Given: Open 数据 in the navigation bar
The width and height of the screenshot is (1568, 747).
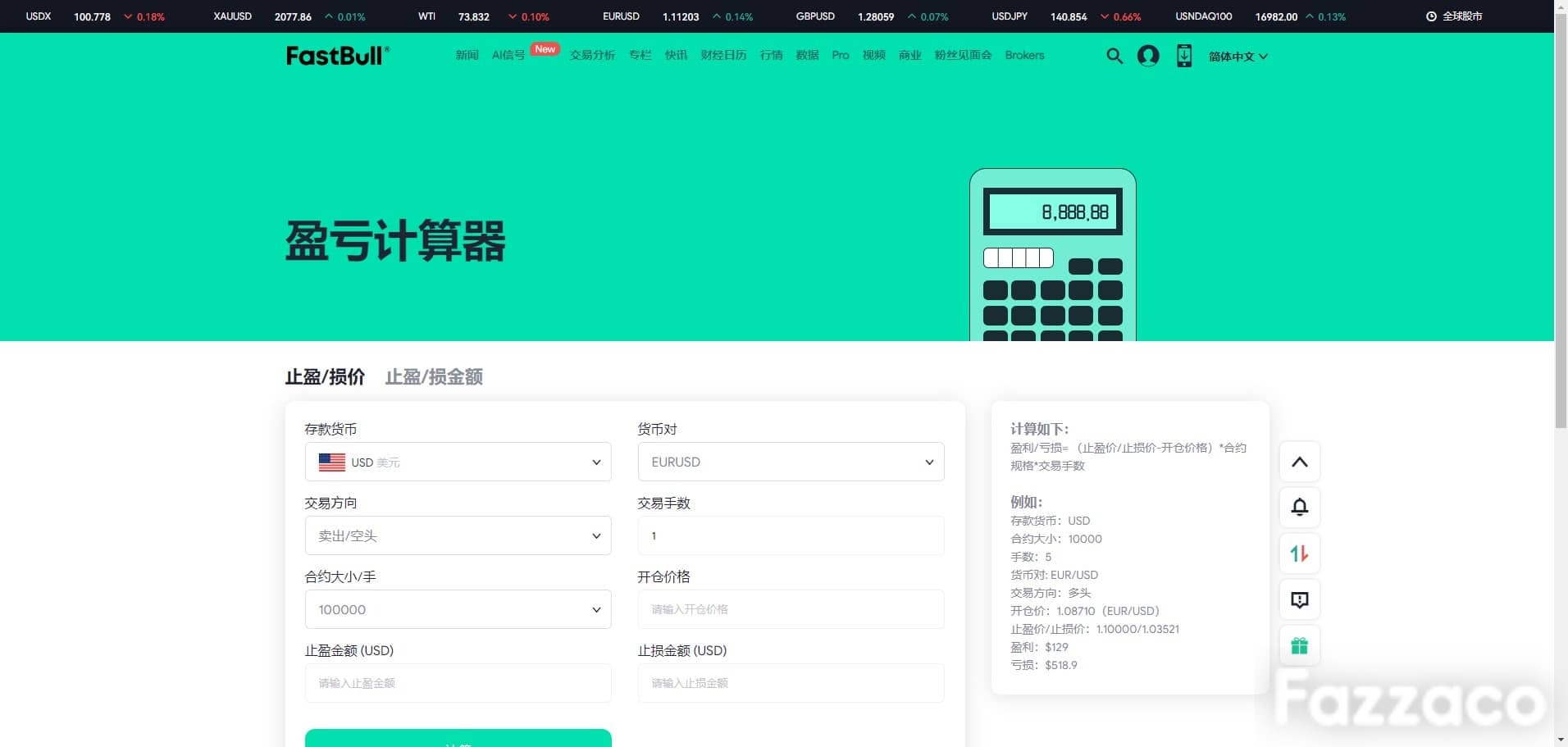Looking at the screenshot, I should [x=808, y=55].
